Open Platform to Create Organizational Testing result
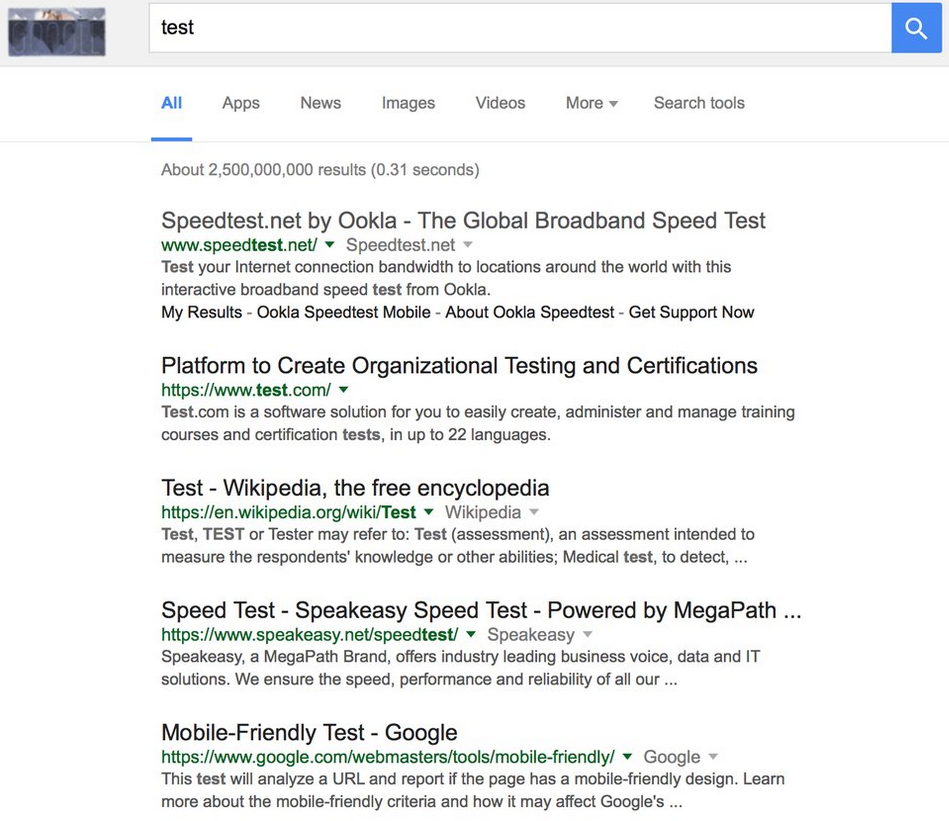949x821 pixels. click(x=459, y=366)
